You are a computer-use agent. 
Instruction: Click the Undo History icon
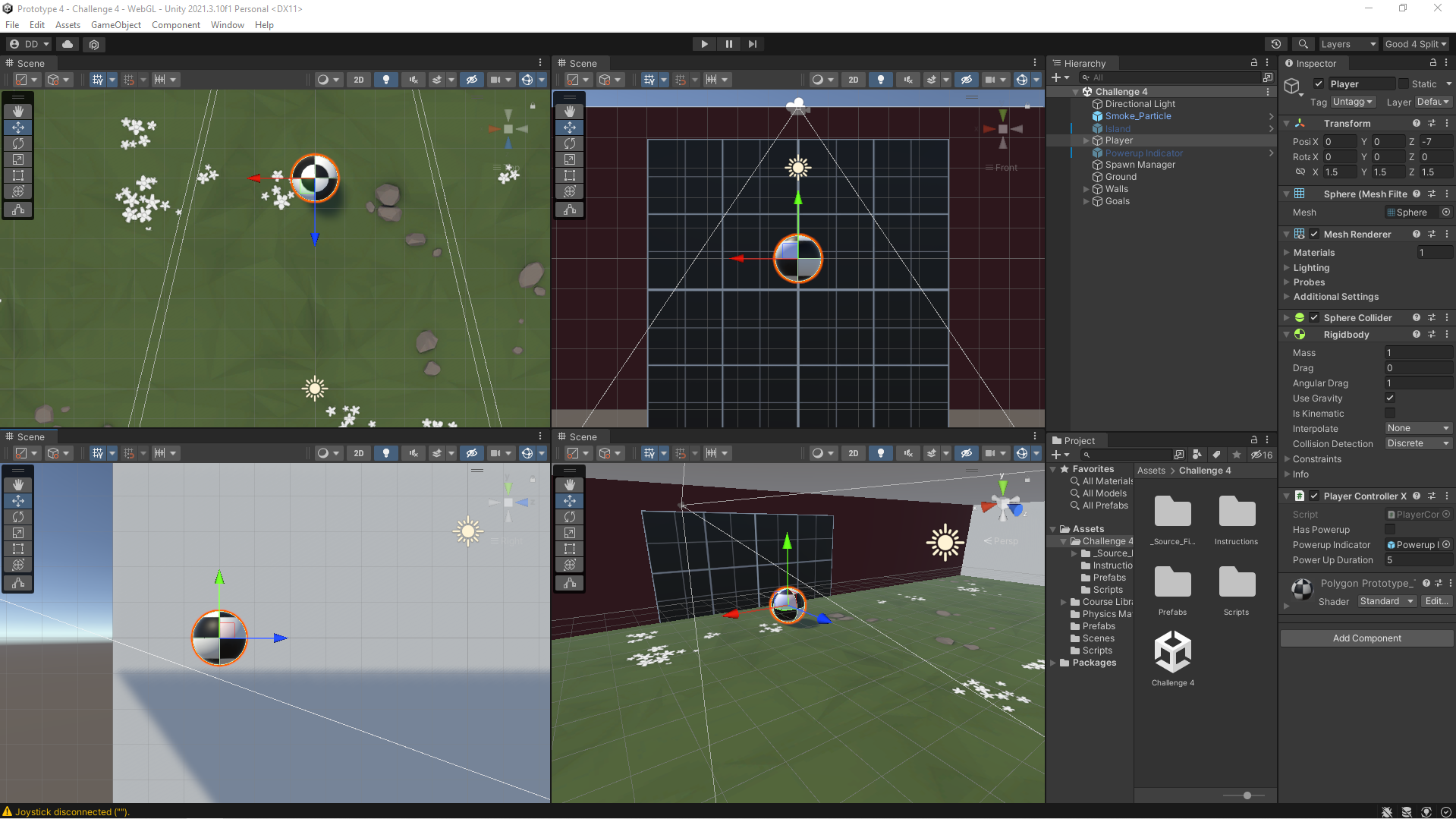1276,44
